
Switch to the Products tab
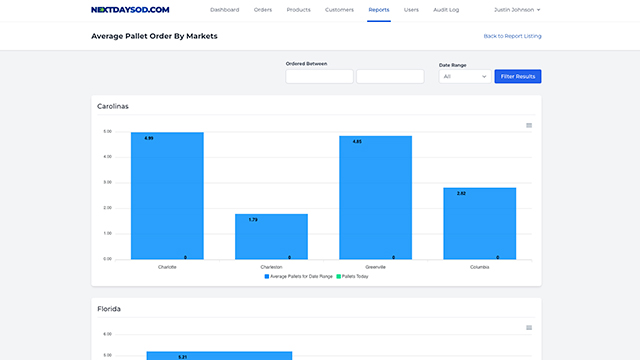click(x=298, y=10)
